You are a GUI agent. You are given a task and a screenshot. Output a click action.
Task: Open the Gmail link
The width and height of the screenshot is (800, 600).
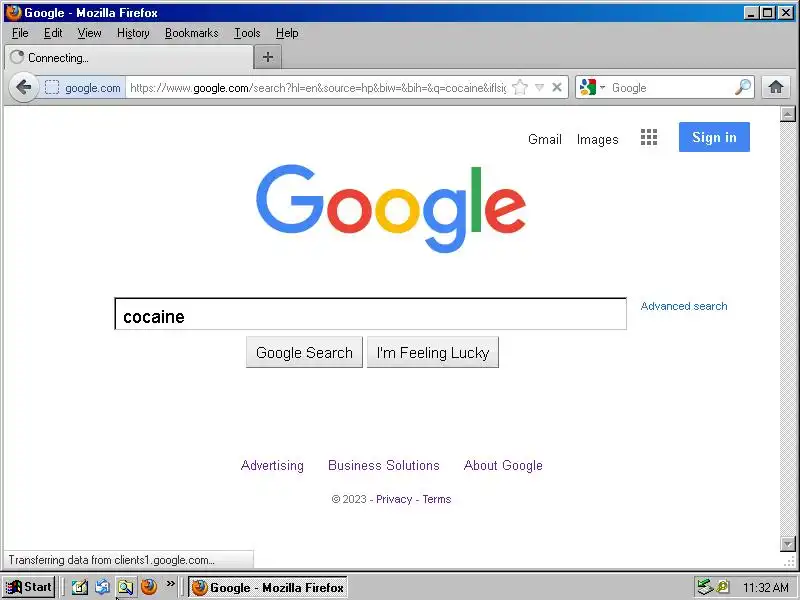tap(544, 139)
